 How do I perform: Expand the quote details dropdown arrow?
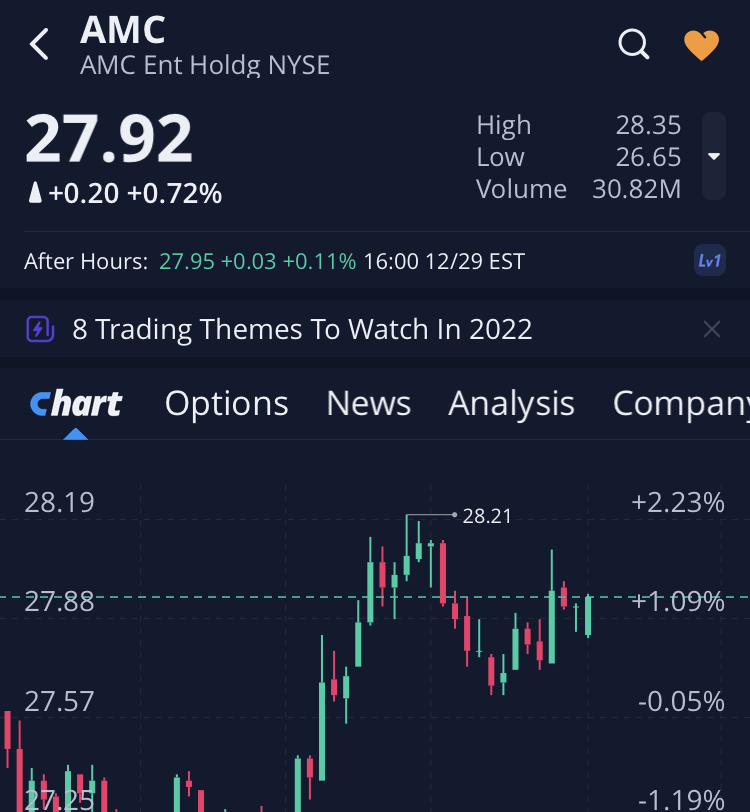coord(713,157)
